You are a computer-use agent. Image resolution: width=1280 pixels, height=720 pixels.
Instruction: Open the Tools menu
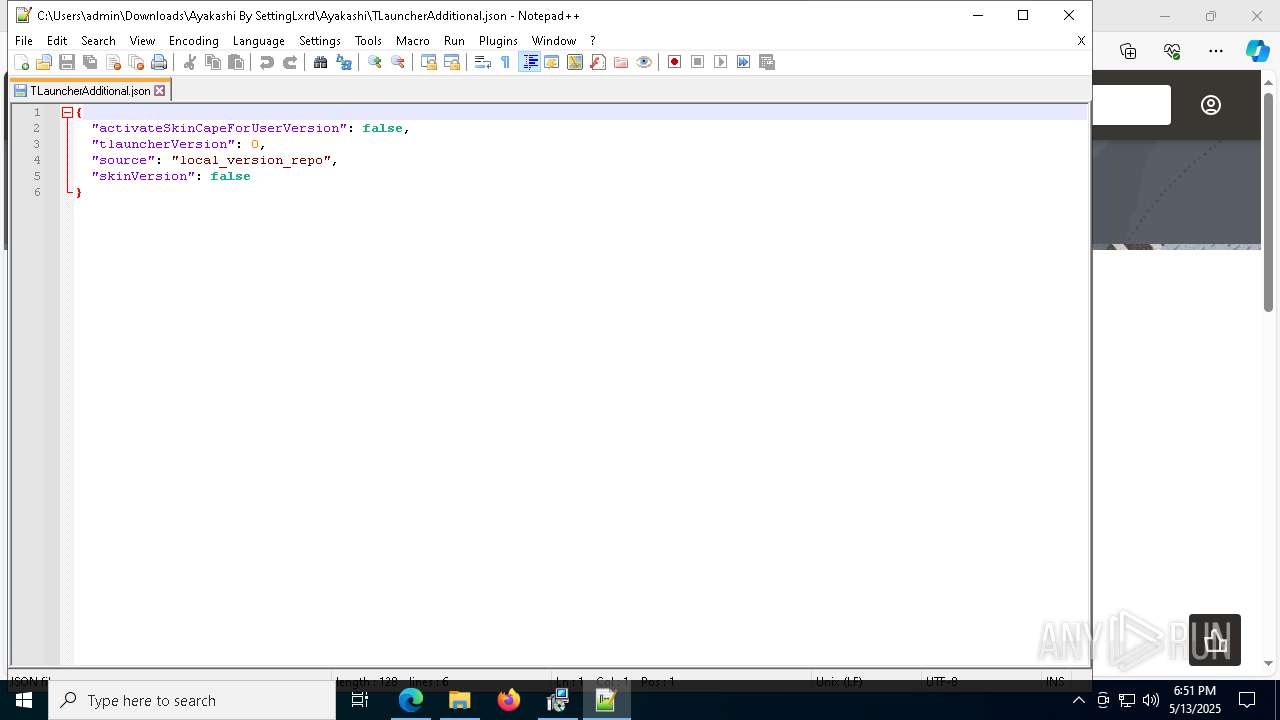click(368, 41)
